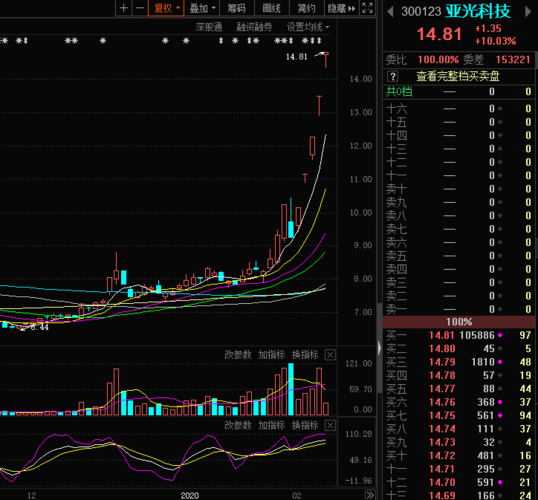The image size is (538, 500).
Task: Select 买十 price 14.72
Action: pyautogui.click(x=442, y=456)
